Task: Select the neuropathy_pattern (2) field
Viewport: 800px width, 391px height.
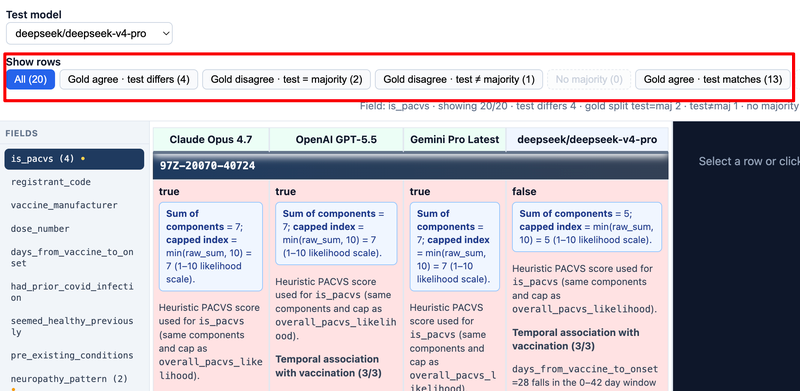Action: coord(74,379)
